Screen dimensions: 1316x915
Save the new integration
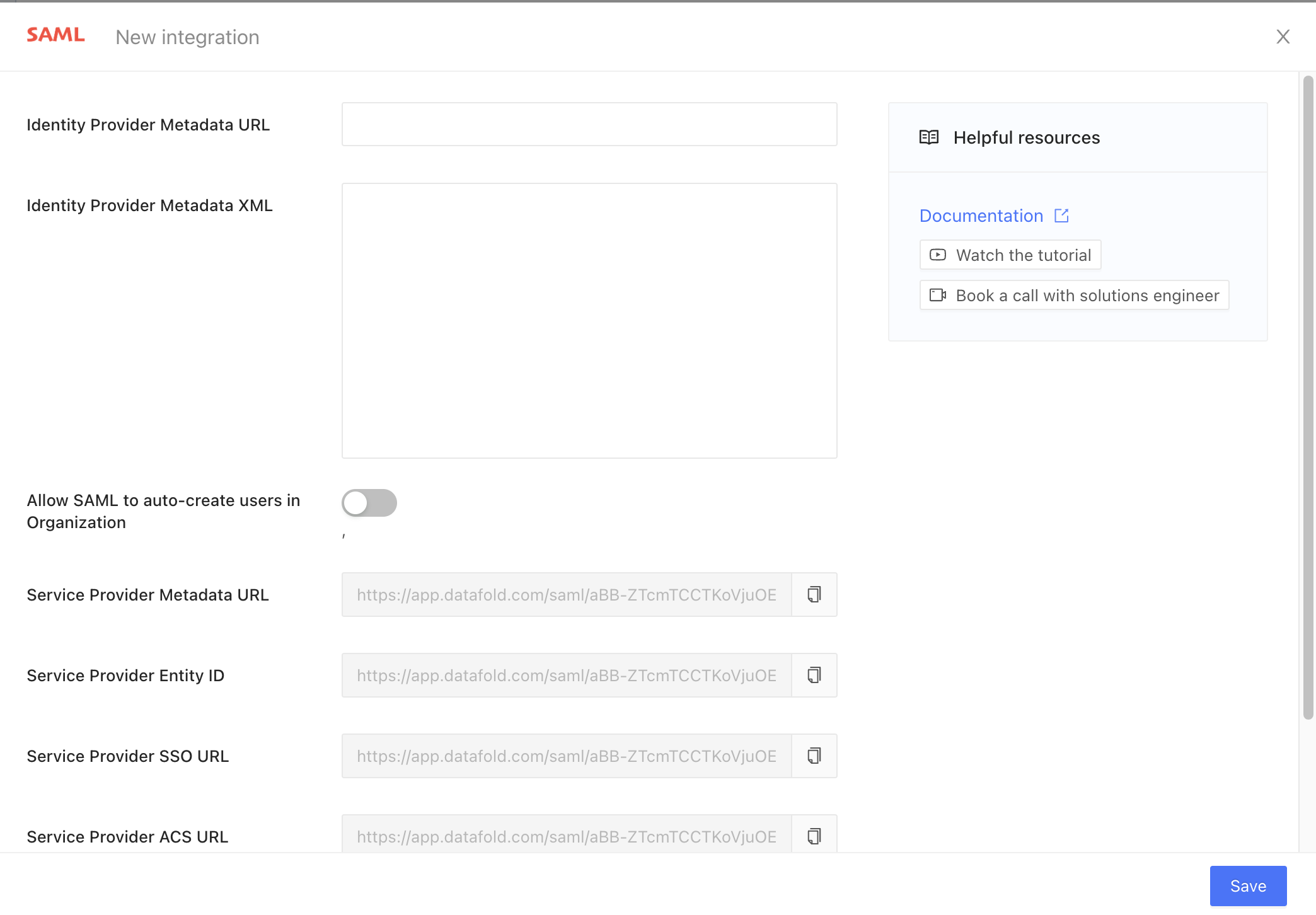click(x=1248, y=885)
